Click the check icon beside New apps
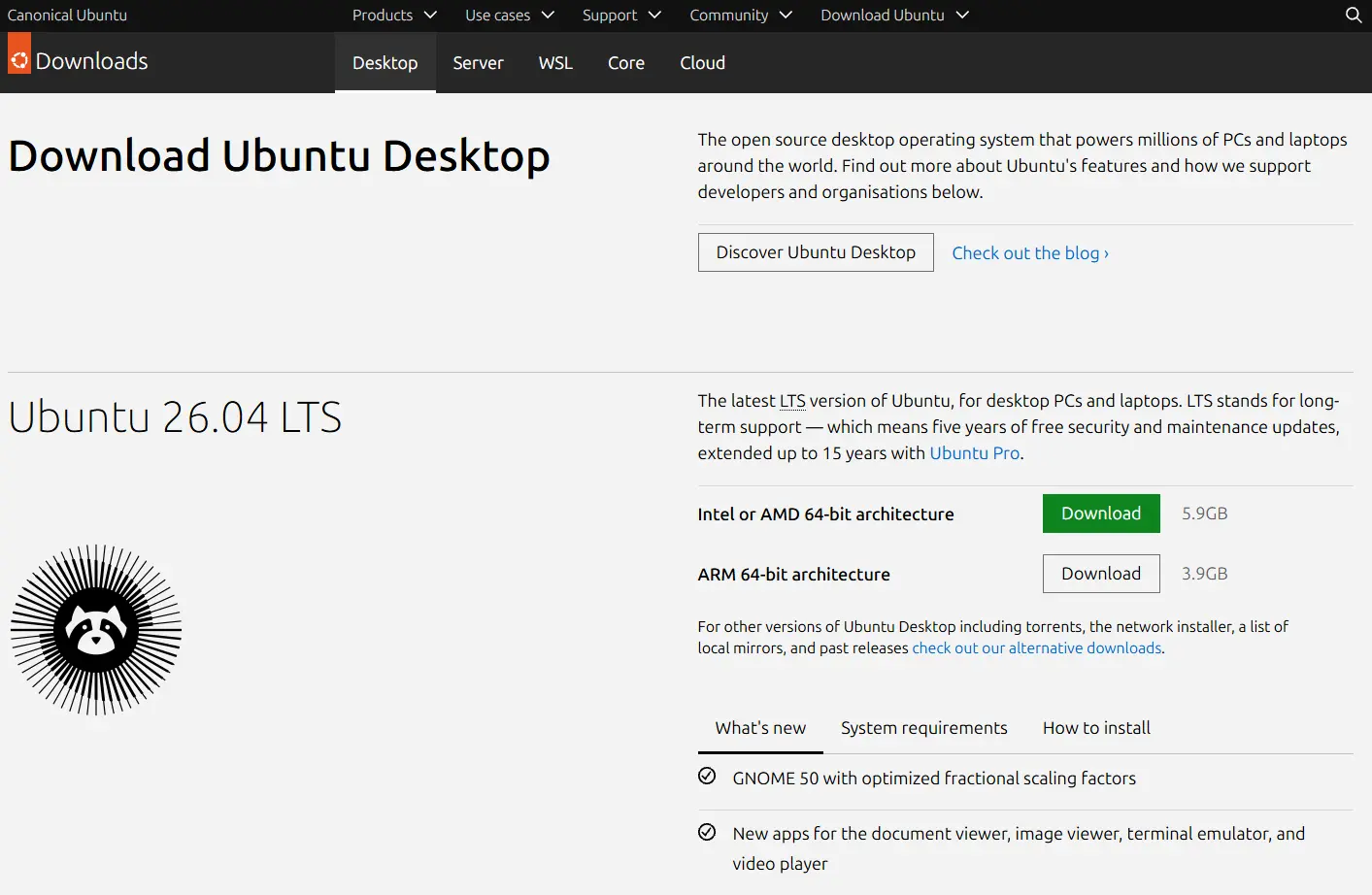Screen dimensions: 1372x895 click(x=707, y=832)
